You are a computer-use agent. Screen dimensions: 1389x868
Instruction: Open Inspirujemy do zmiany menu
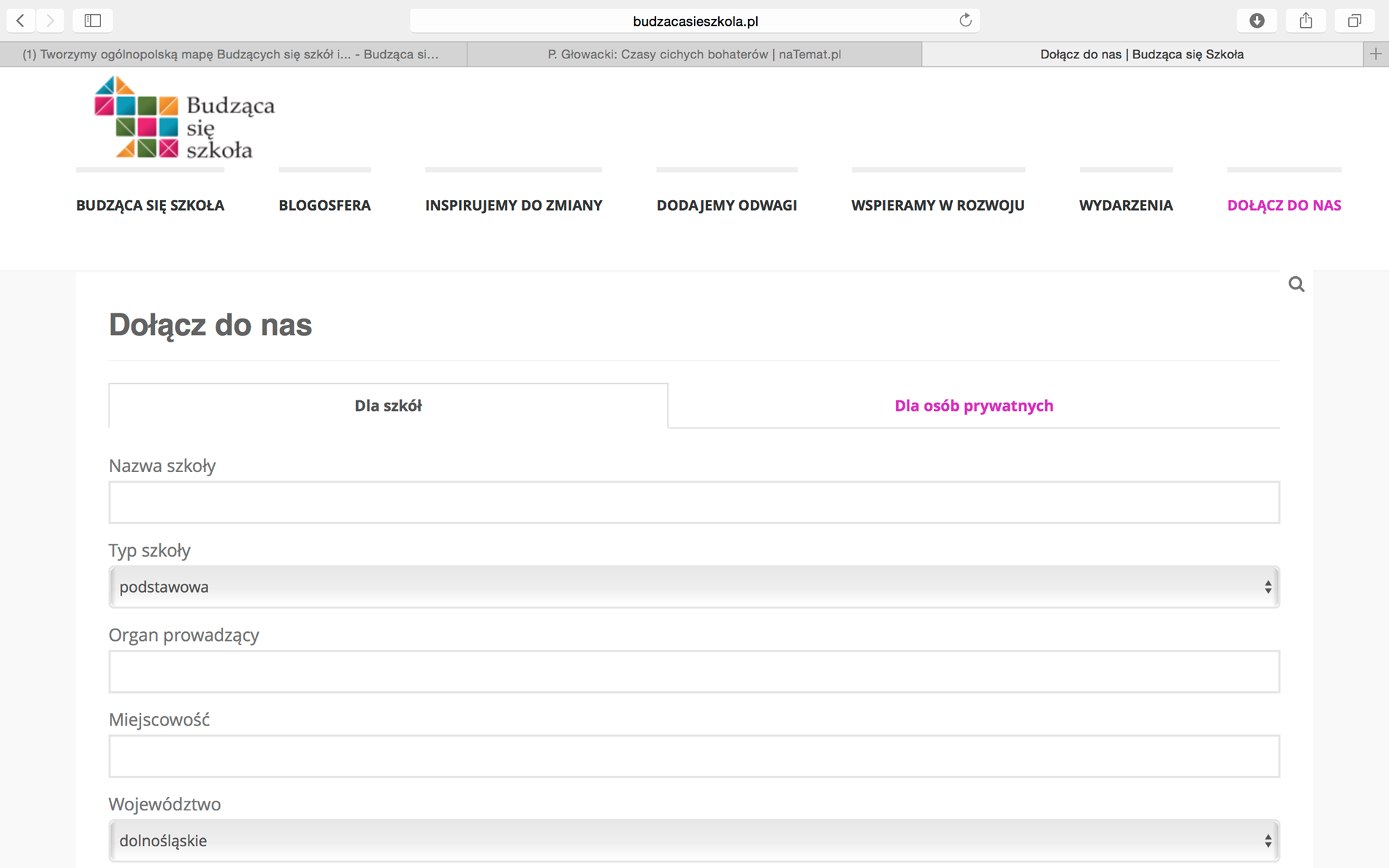point(513,205)
